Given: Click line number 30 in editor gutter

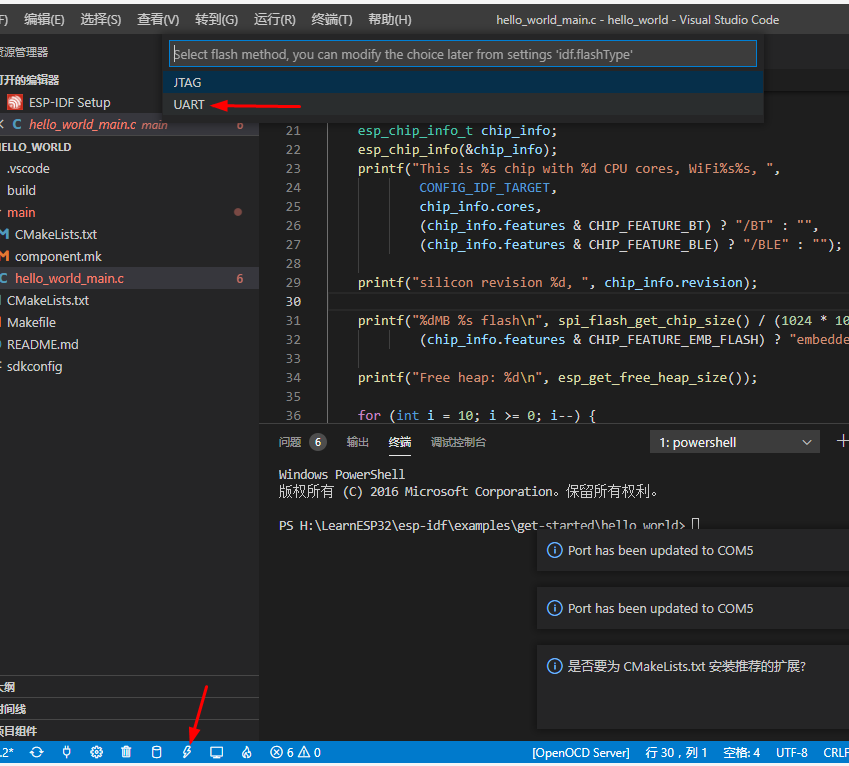Looking at the screenshot, I should pyautogui.click(x=293, y=302).
